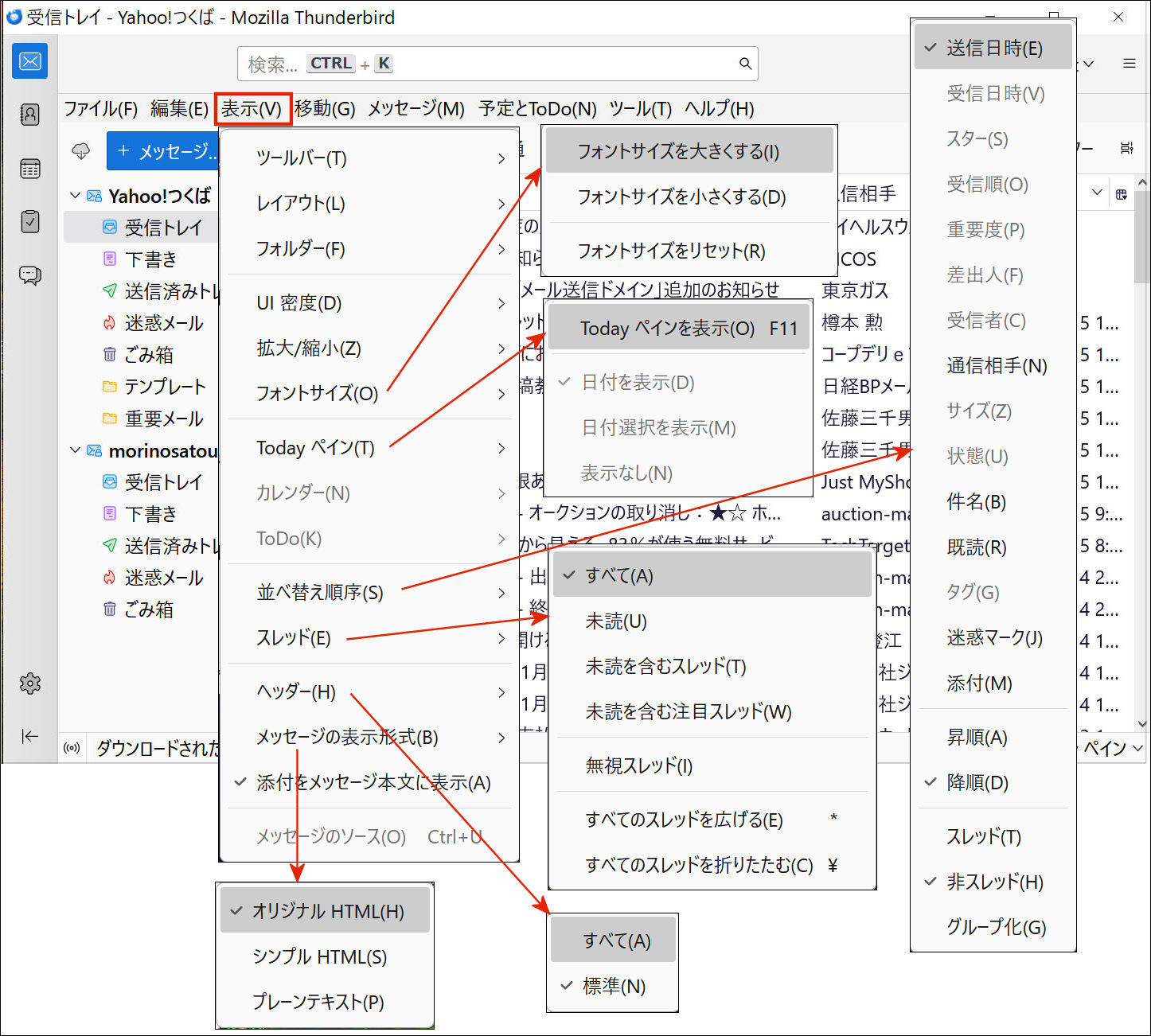Collapse the morinosatou account tree
The height and width of the screenshot is (1036, 1151).
pos(75,450)
